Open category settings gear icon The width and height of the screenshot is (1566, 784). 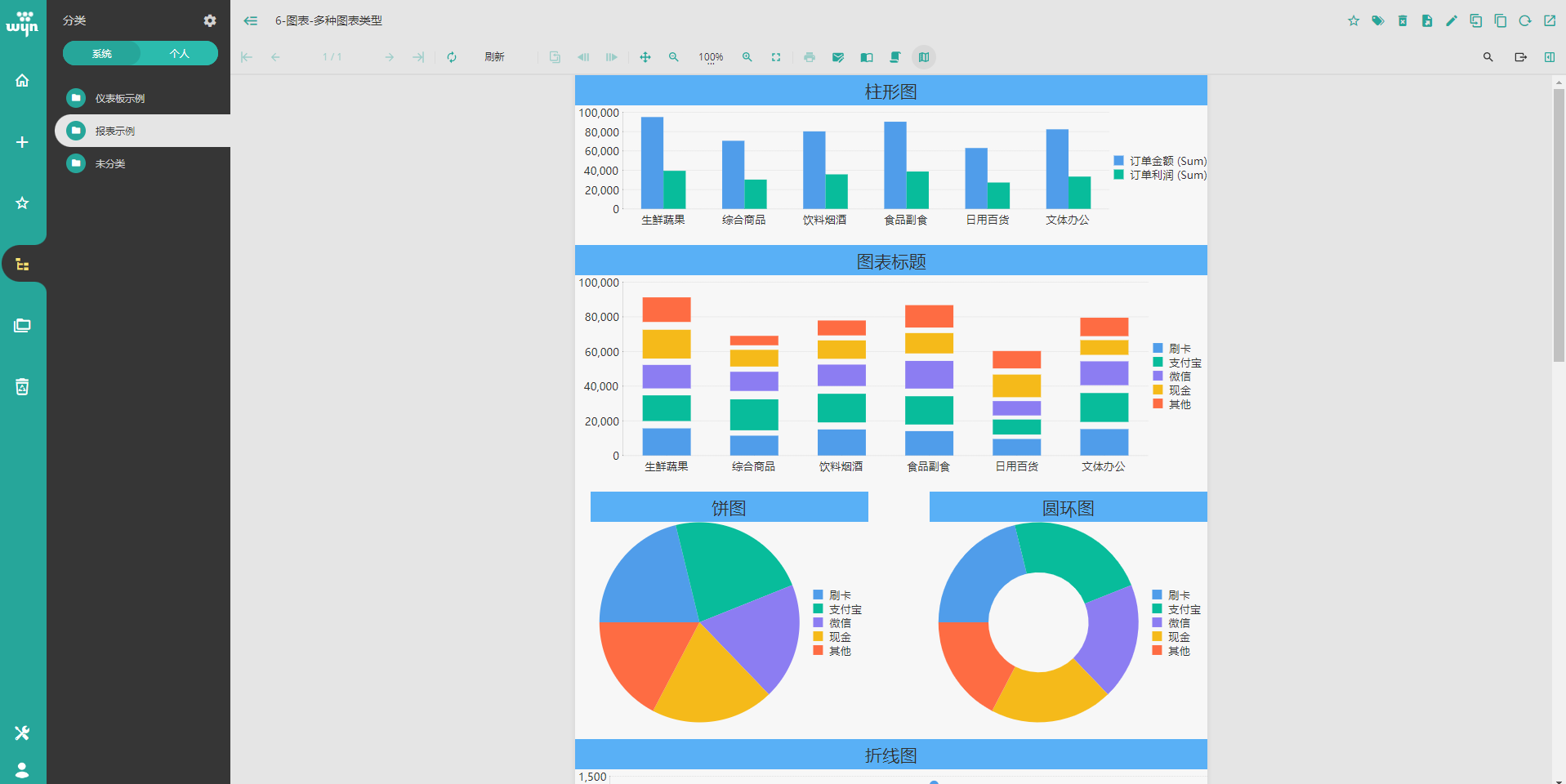(x=210, y=20)
